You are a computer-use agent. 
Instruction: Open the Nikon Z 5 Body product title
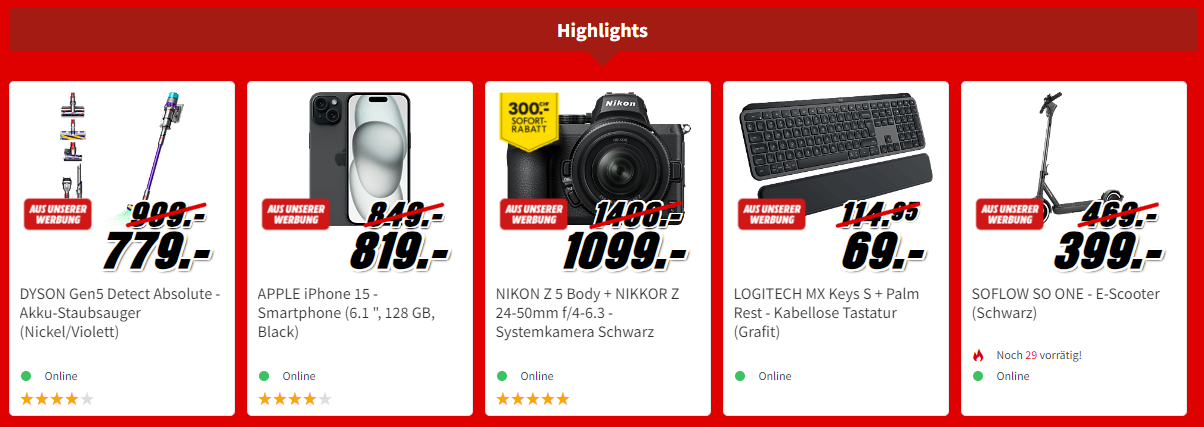[x=588, y=313]
